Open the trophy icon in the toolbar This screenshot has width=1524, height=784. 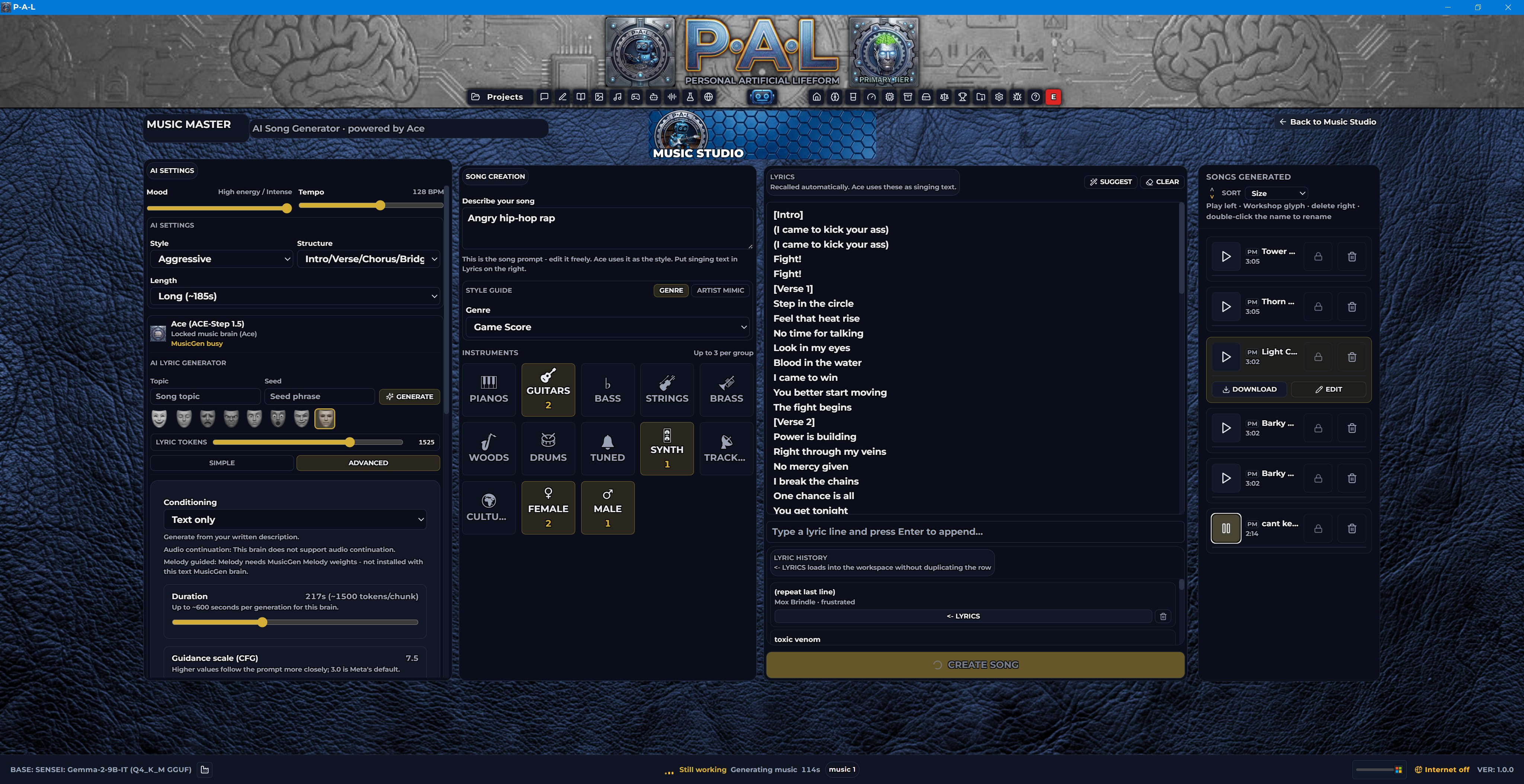[x=963, y=97]
